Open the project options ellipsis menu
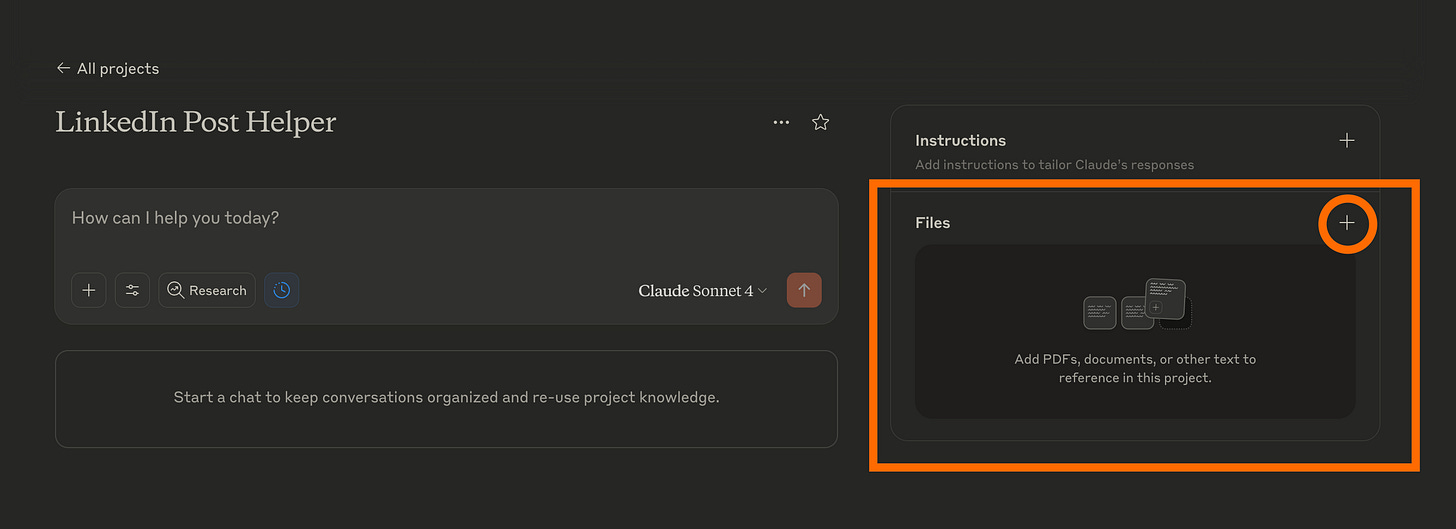The height and width of the screenshot is (529, 1456). 781,123
